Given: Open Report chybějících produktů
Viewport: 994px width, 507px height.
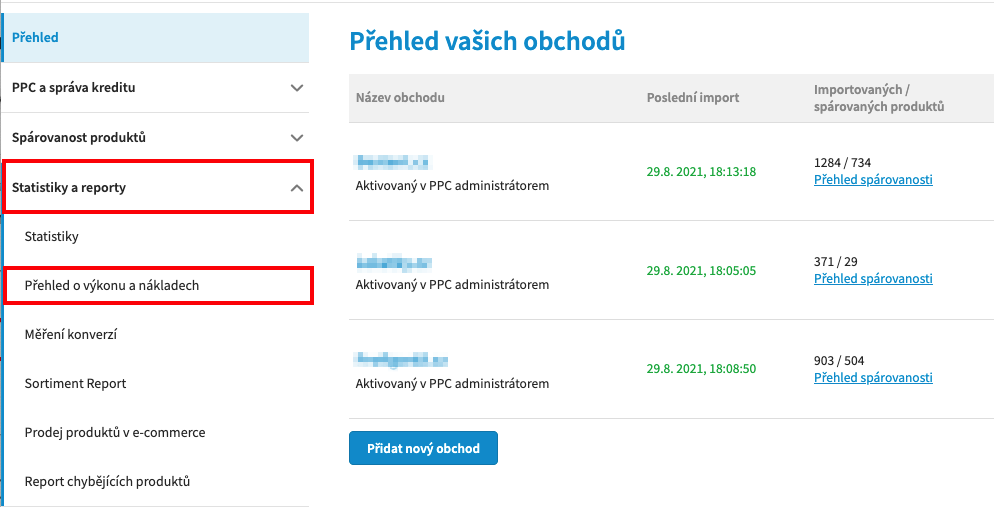Looking at the screenshot, I should coord(107,481).
